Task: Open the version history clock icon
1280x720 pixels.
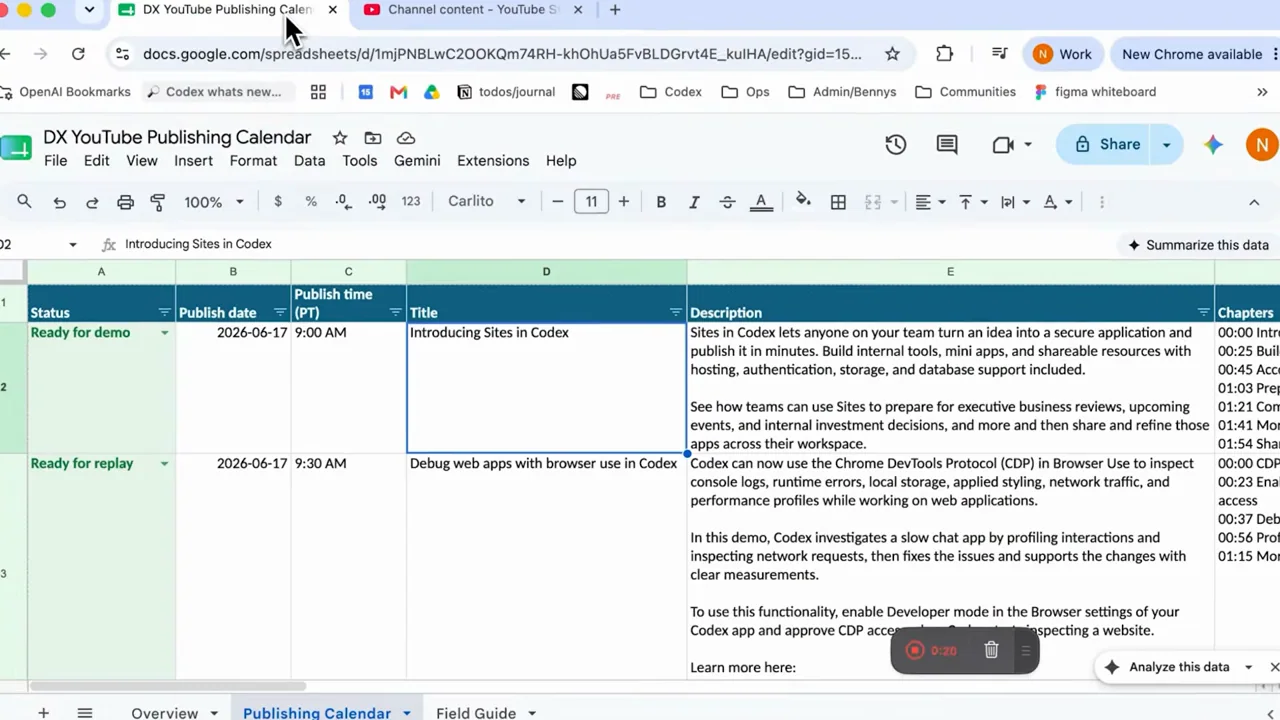Action: click(895, 144)
